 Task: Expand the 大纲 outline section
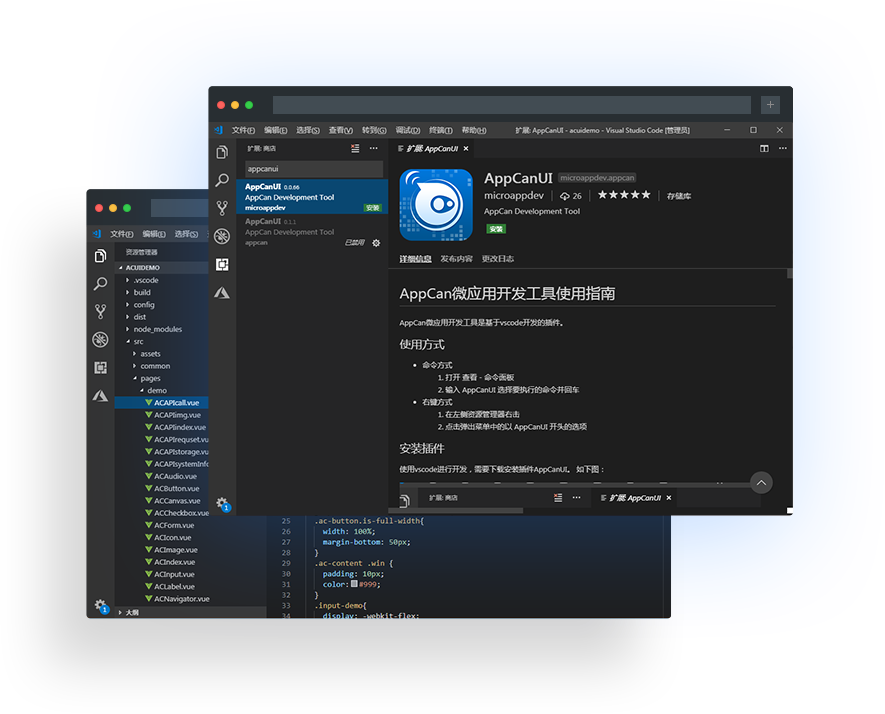120,612
